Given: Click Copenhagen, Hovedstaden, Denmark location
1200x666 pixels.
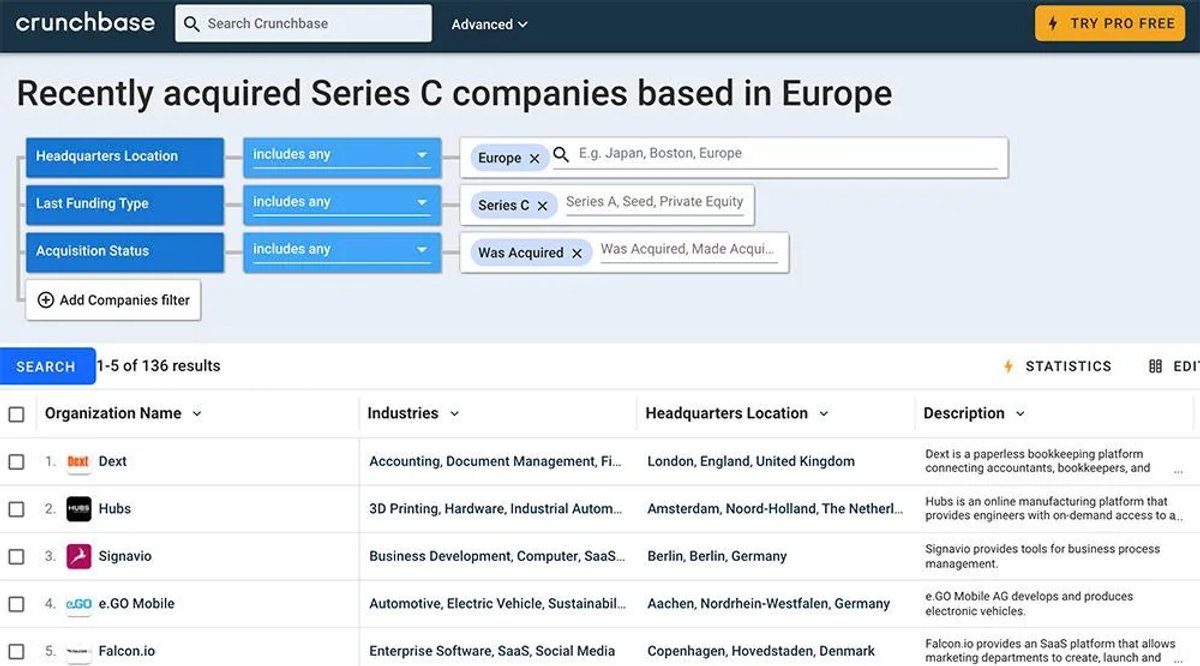Looking at the screenshot, I should point(761,651).
